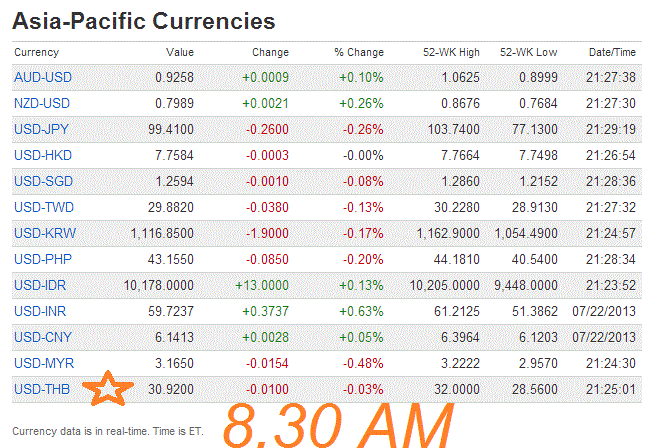
Task: Click the USD-INR currency link
Action: [x=42, y=310]
